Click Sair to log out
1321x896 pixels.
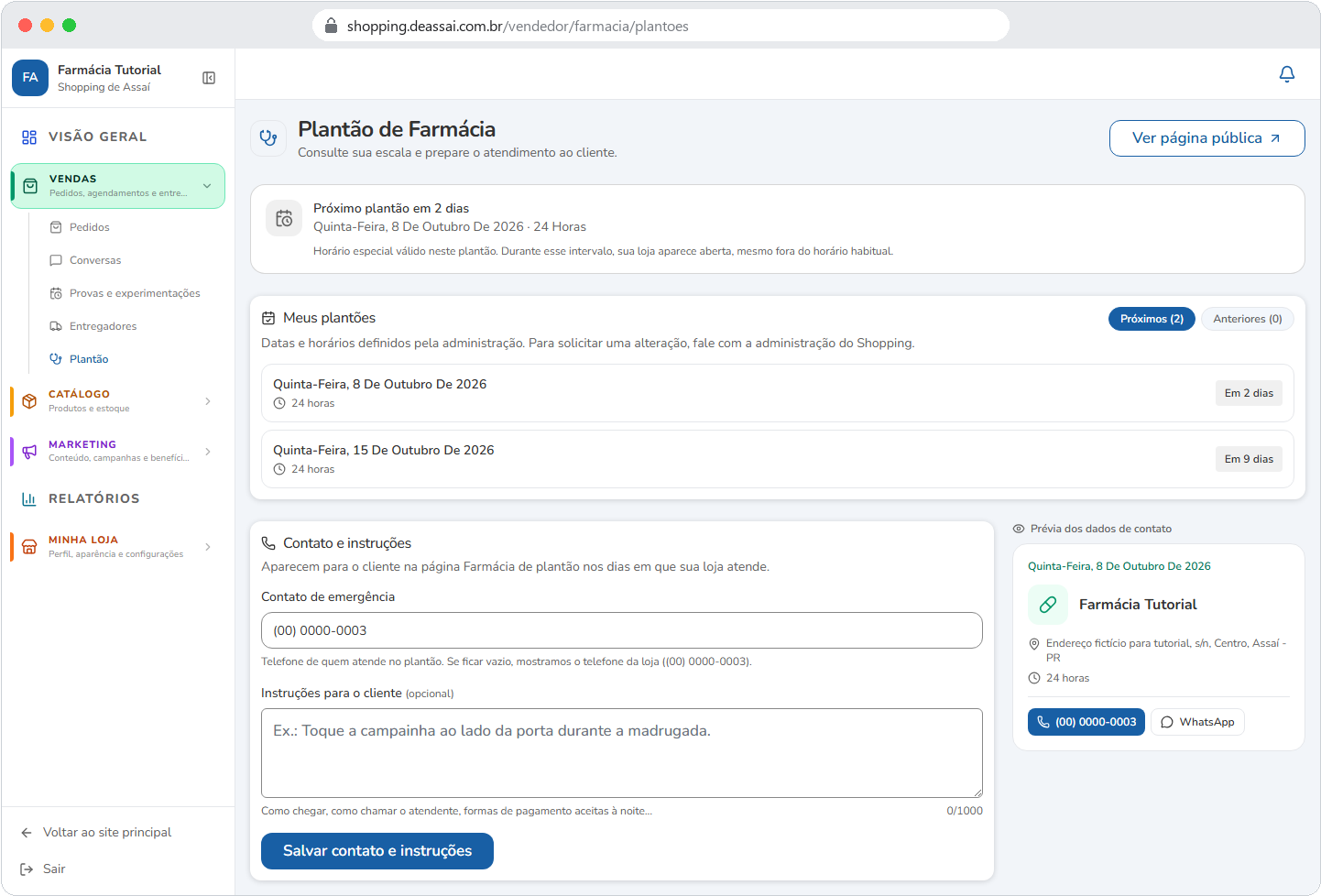(54, 869)
